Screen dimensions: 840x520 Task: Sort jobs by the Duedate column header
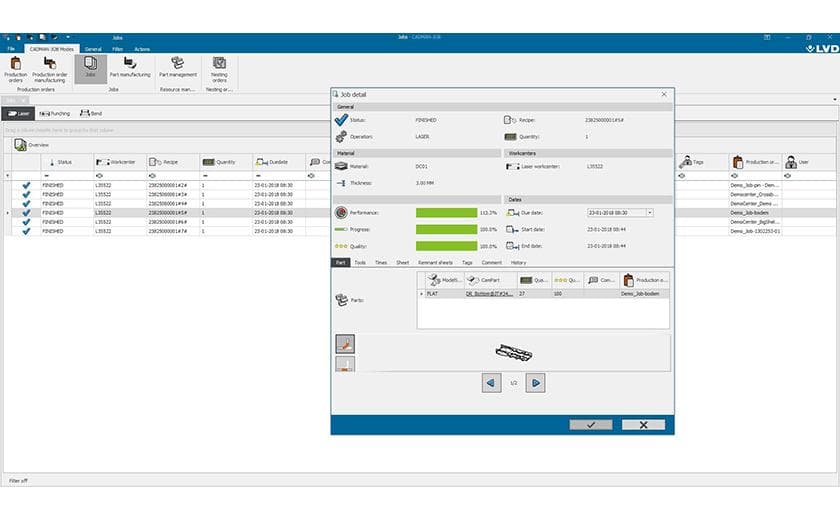coord(279,162)
